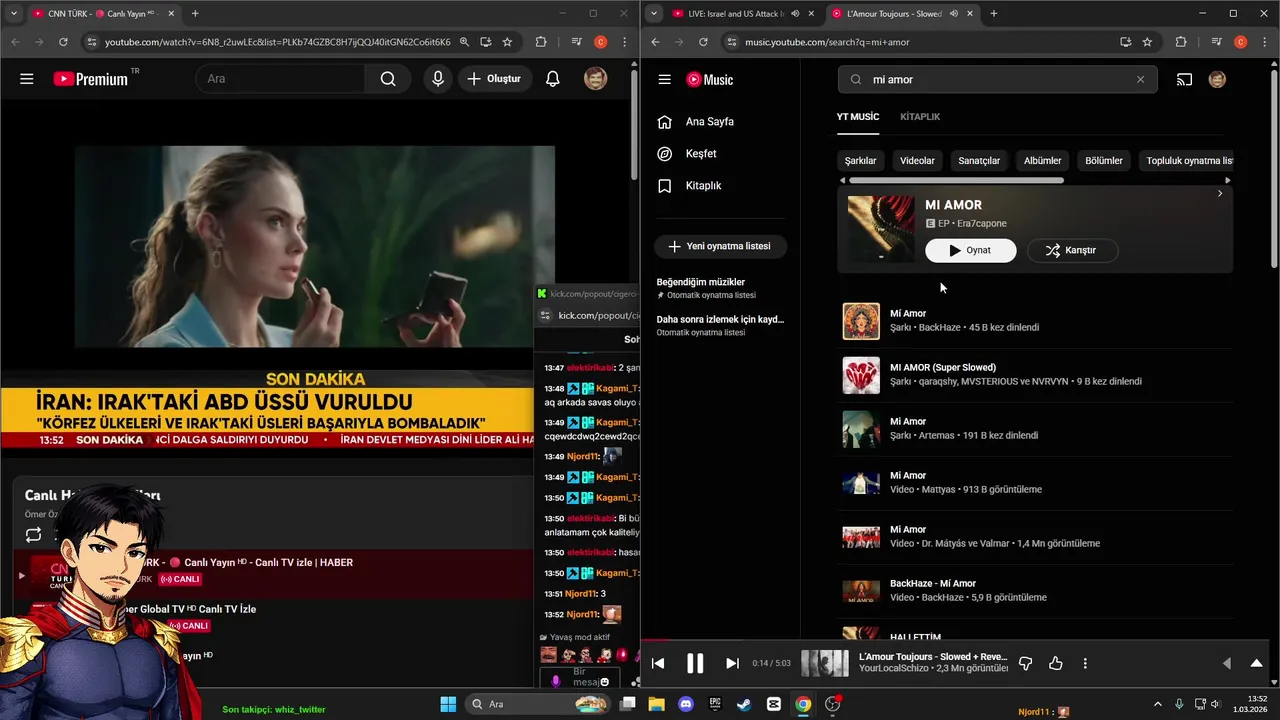This screenshot has height=720, width=1280.
Task: Open the tab search dropdown in left Chrome window
Action: [14, 13]
